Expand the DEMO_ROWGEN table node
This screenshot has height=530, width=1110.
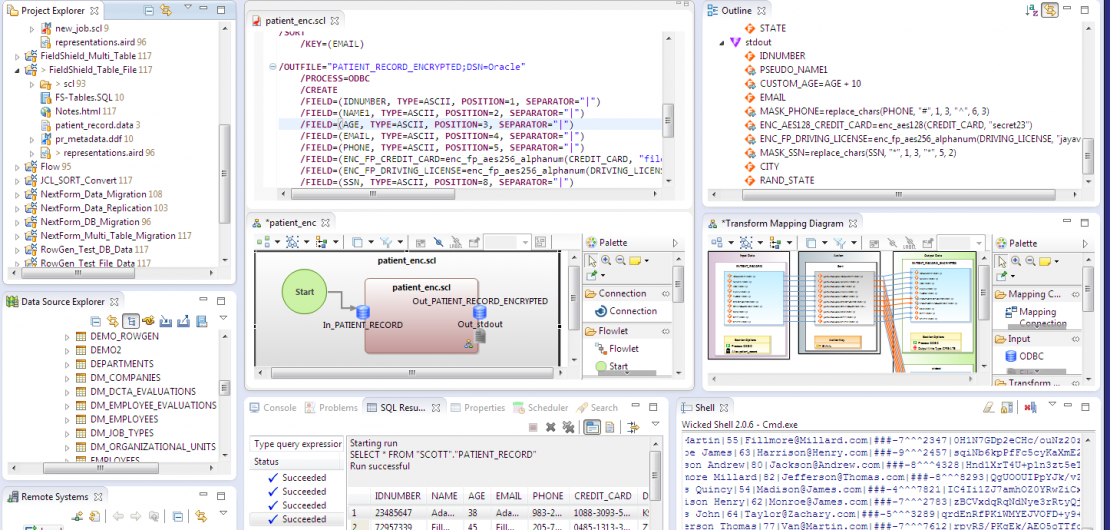[x=68, y=337]
